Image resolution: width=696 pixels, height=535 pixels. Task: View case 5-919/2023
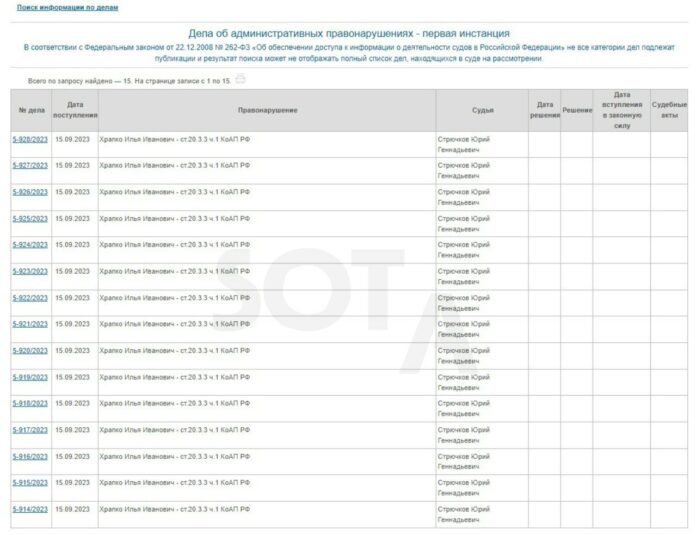[30, 377]
